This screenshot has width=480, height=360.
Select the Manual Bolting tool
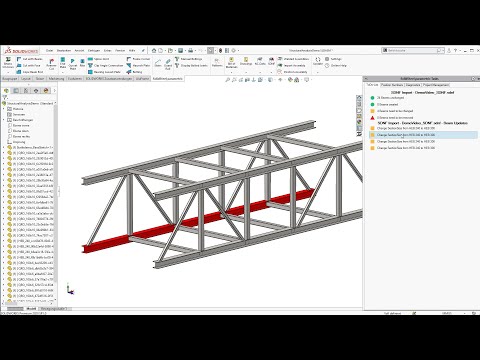pyautogui.click(x=189, y=59)
